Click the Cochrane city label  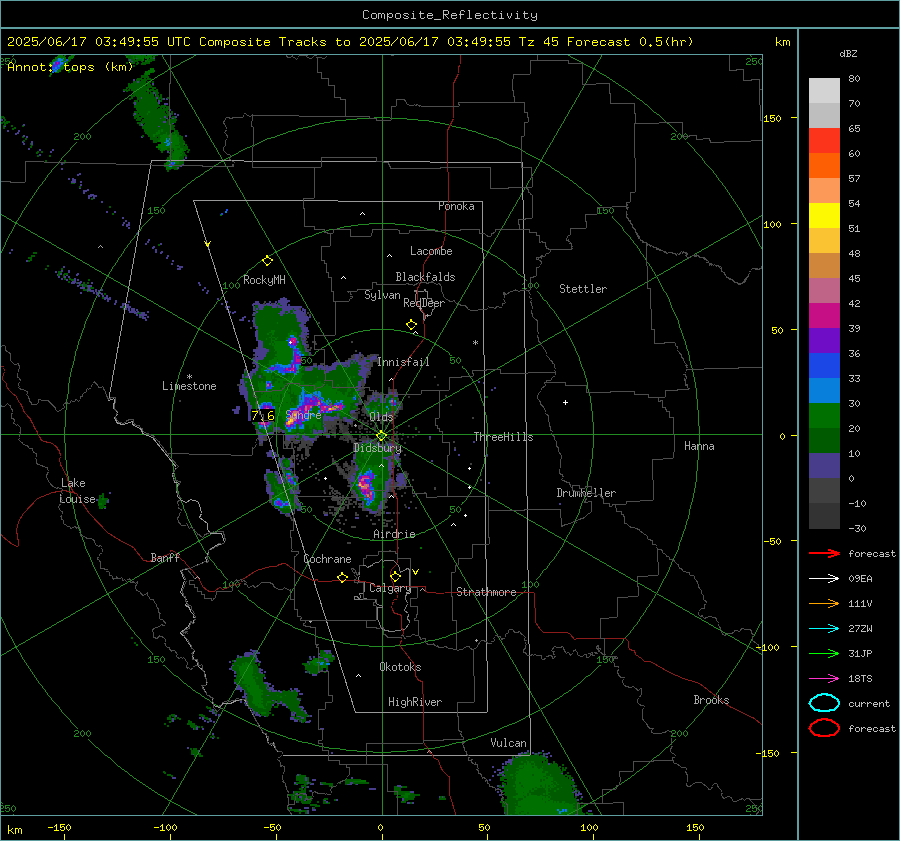327,559
